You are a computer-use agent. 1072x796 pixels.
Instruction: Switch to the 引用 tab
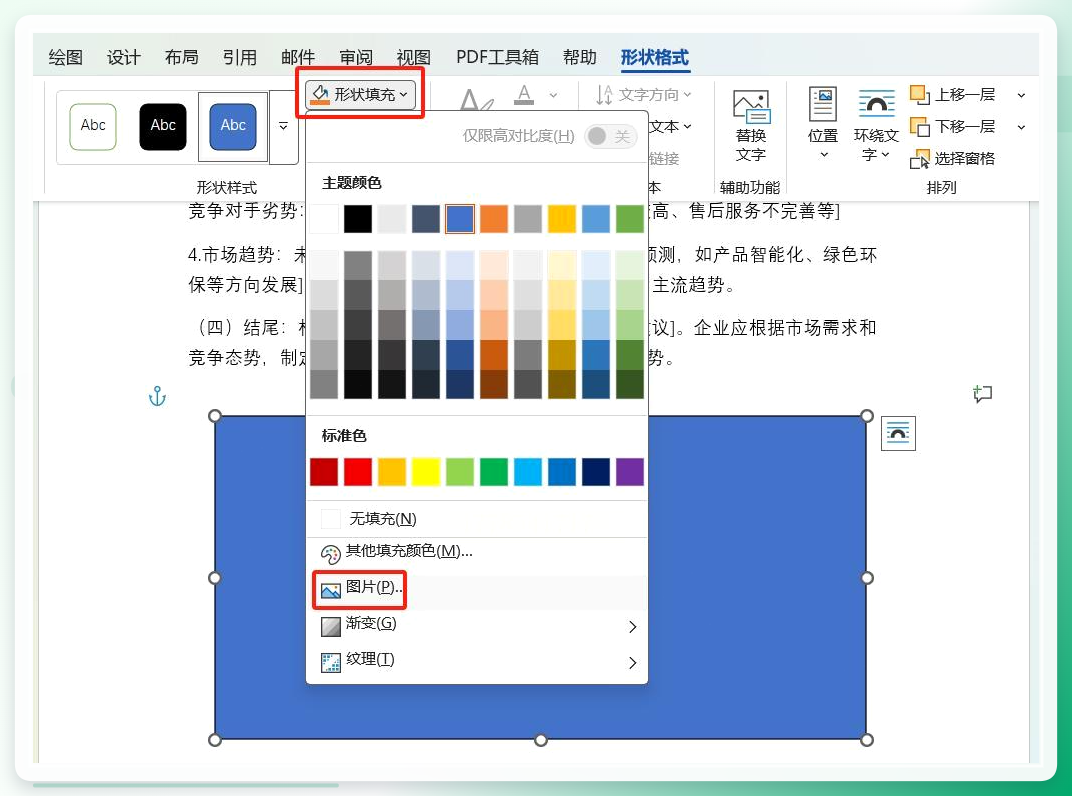click(x=240, y=57)
